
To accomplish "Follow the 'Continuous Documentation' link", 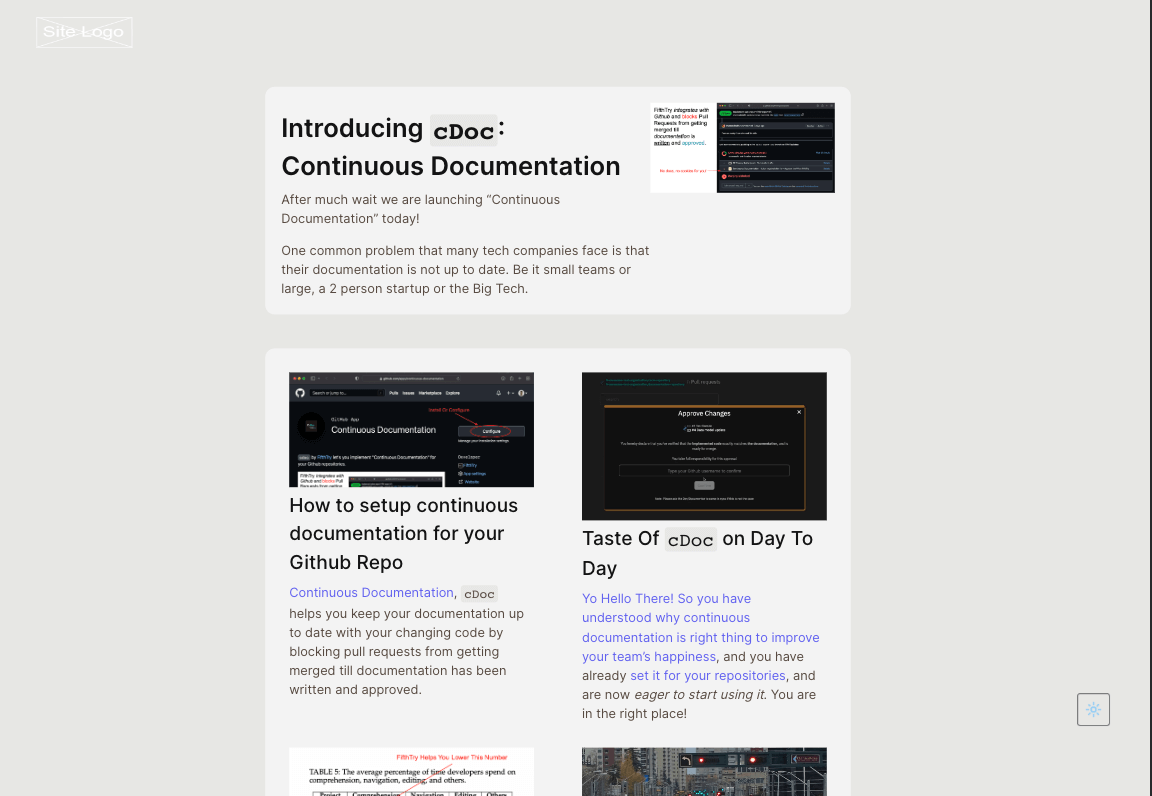I will pos(371,592).
